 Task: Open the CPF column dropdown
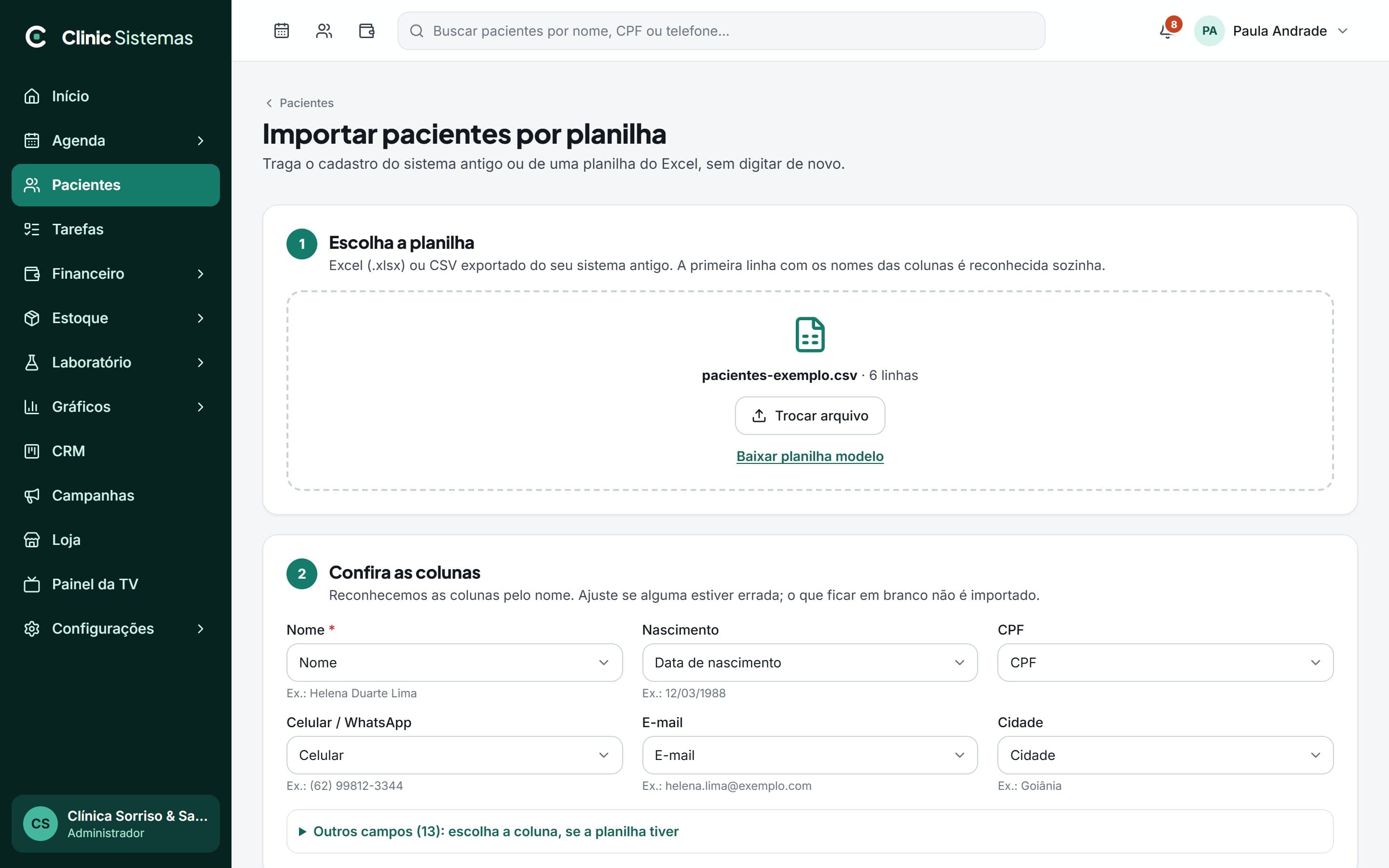tap(1165, 663)
